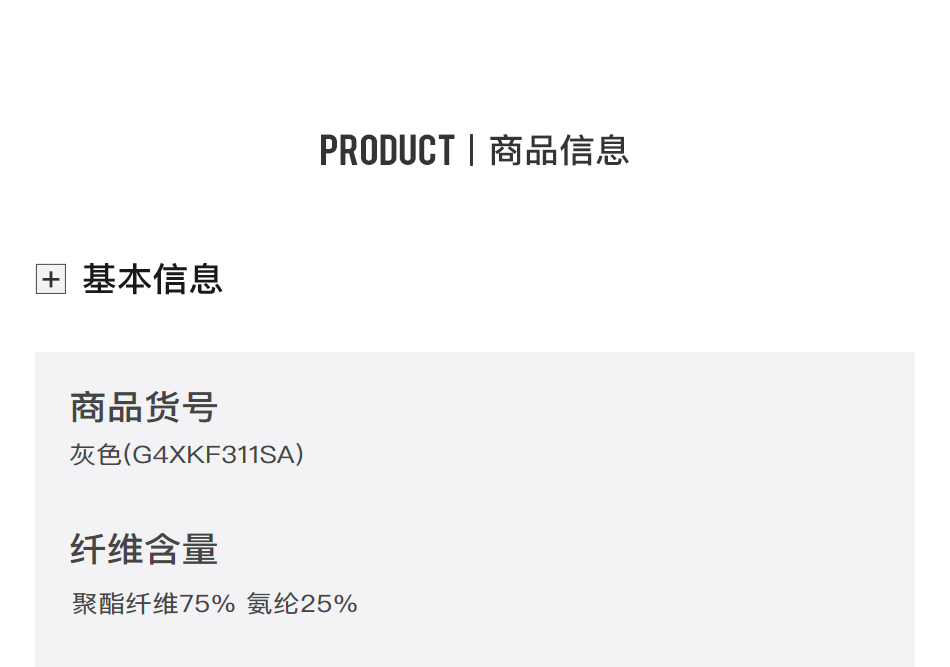Click the 纤维含量 label
The image size is (950, 667).
(144, 549)
